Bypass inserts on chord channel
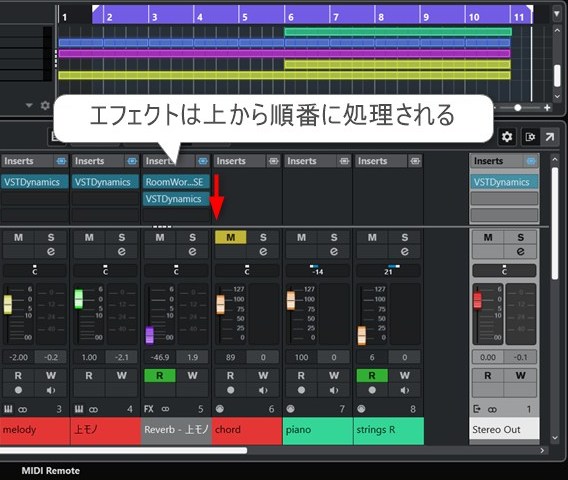Viewport: 568px width, 480px height. (x=273, y=161)
